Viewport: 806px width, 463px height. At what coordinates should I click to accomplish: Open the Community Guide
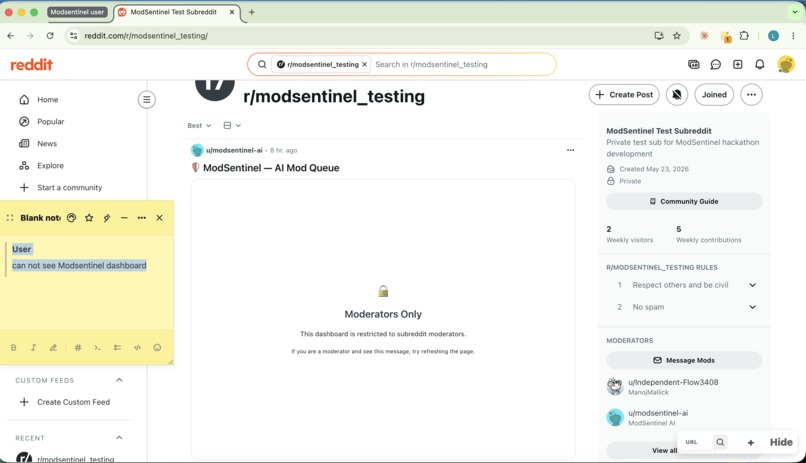[684, 201]
